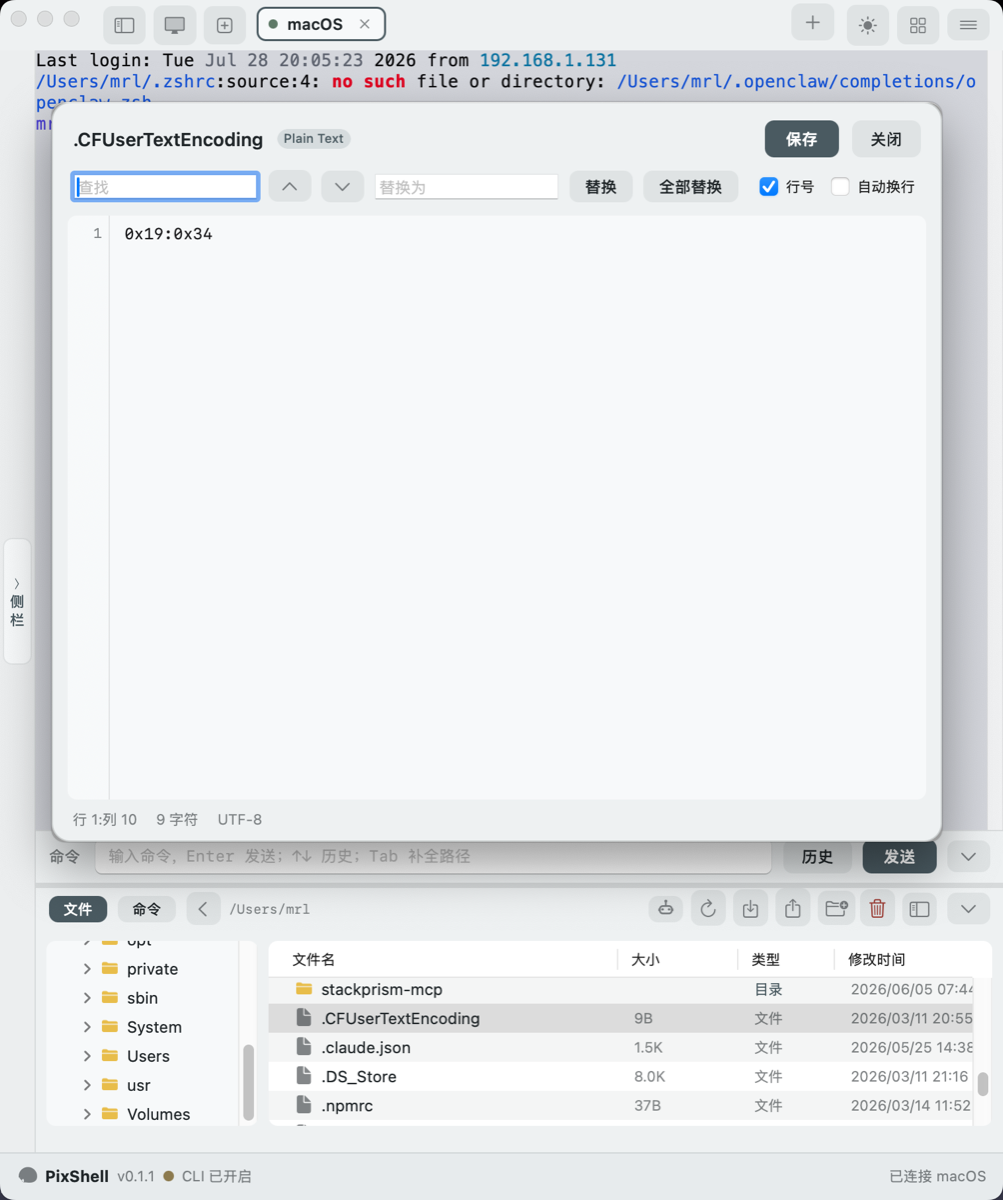1003x1200 pixels.
Task: Click the /Users/mrl path text
Action: click(x=270, y=909)
